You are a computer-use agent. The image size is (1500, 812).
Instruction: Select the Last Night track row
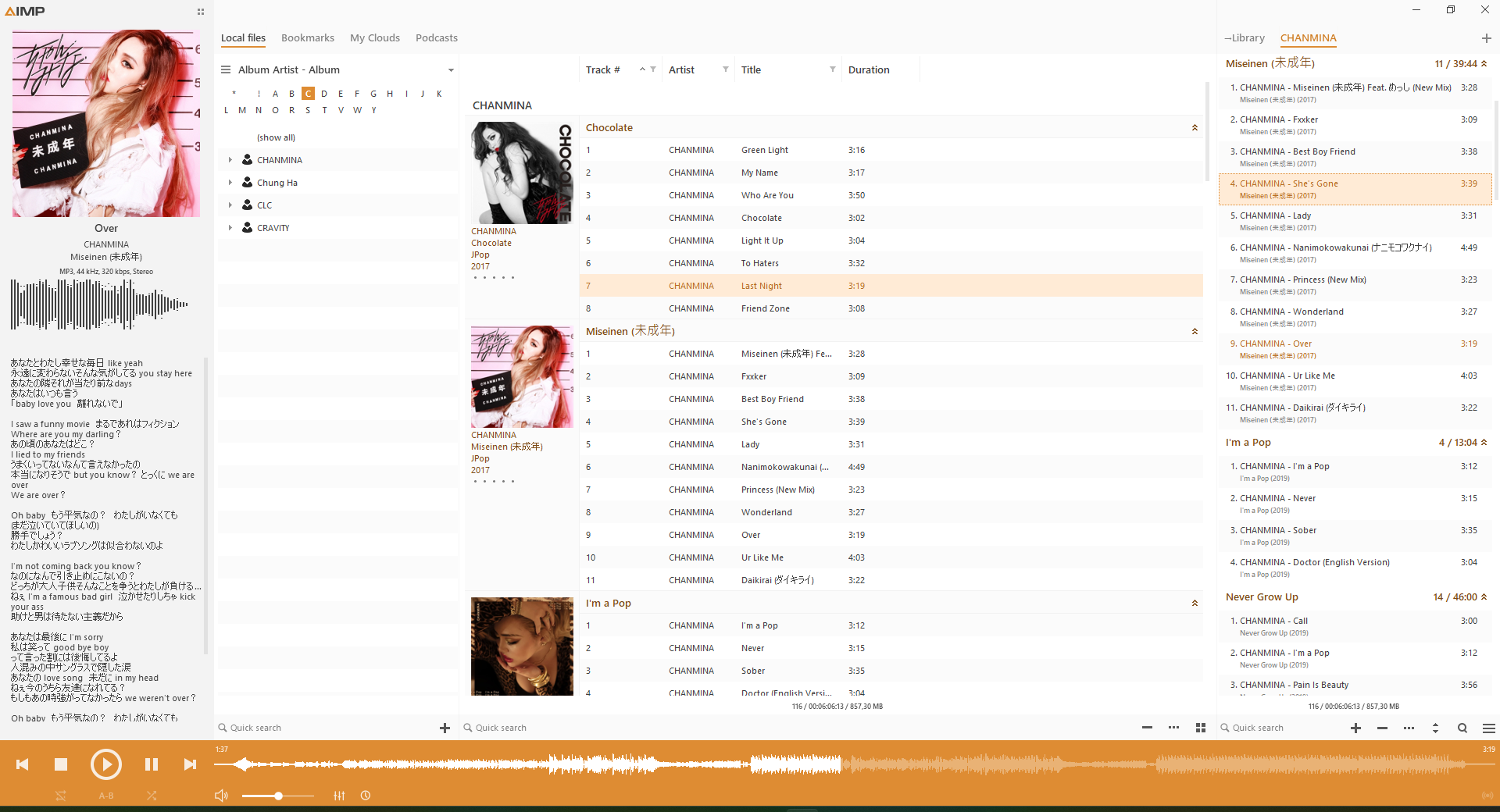pos(891,286)
